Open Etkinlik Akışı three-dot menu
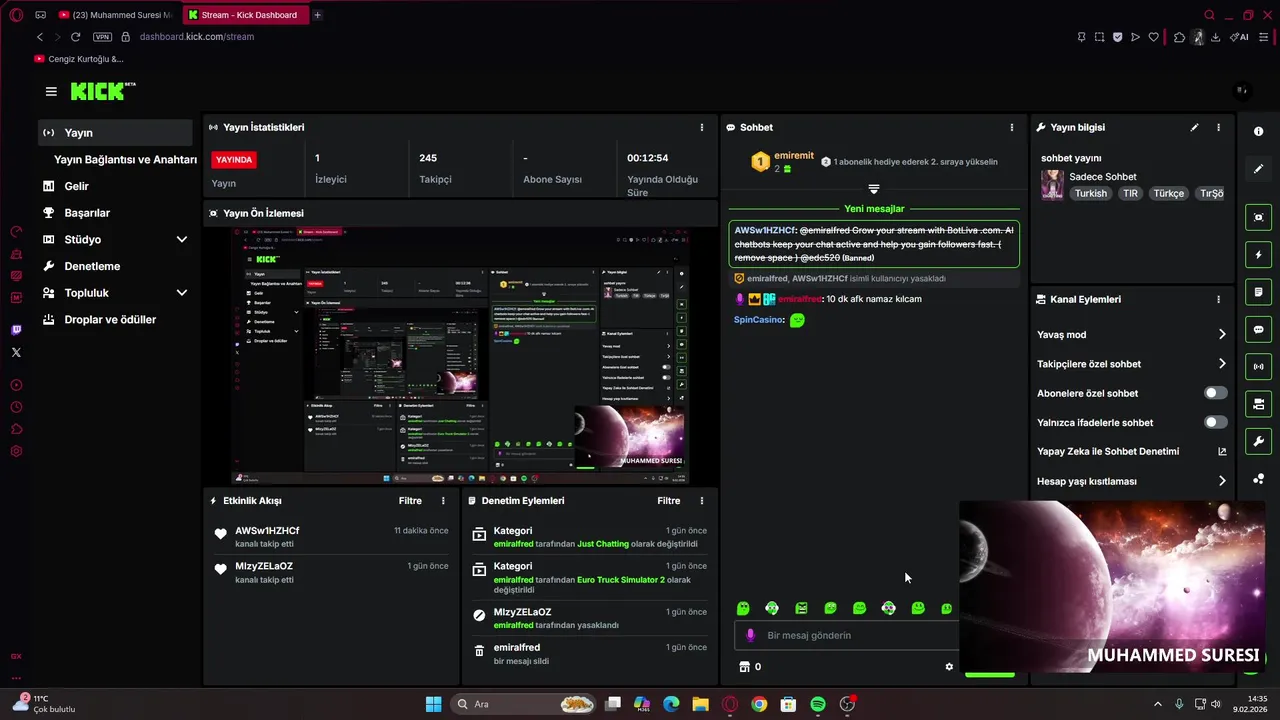This screenshot has width=1280, height=720. pyautogui.click(x=443, y=501)
